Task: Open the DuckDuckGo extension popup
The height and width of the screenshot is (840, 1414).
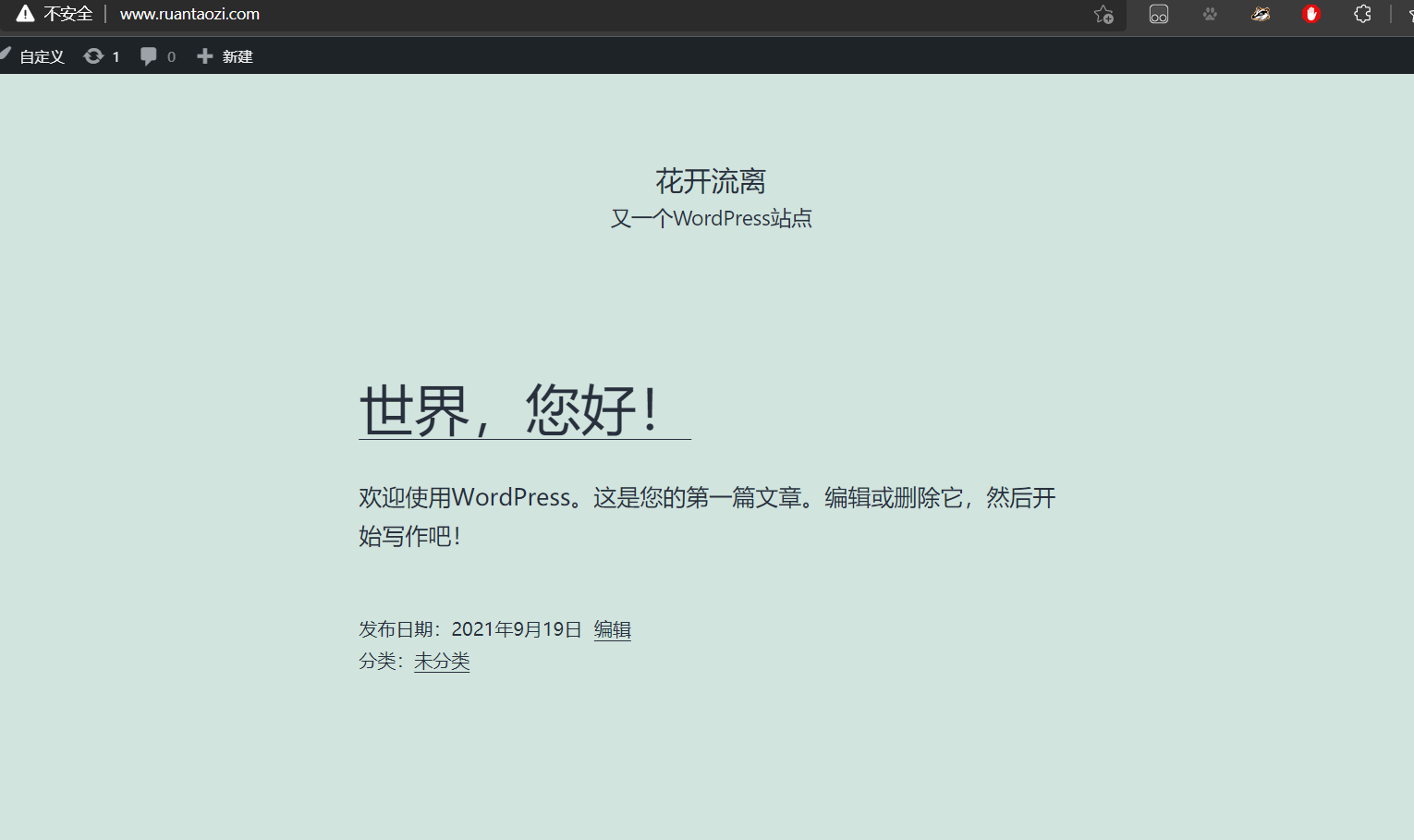Action: (x=1261, y=14)
